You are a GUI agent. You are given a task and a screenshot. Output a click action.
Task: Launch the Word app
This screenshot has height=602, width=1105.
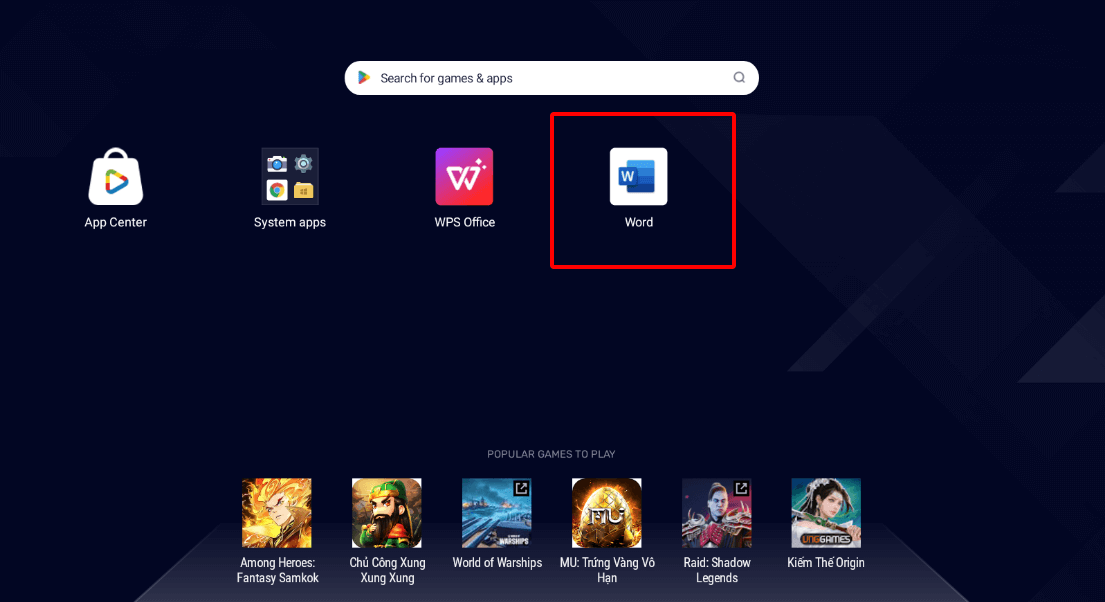tap(638, 176)
